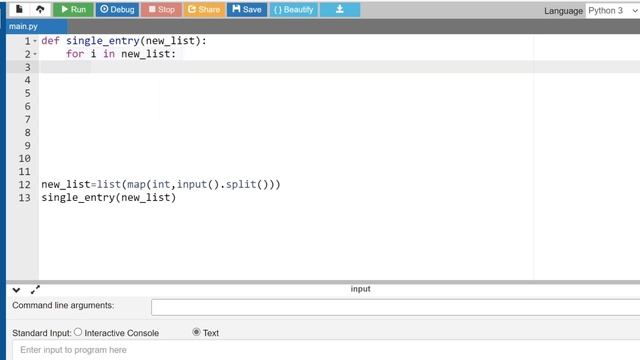Select Interactive Console radio button

pyautogui.click(x=78, y=332)
